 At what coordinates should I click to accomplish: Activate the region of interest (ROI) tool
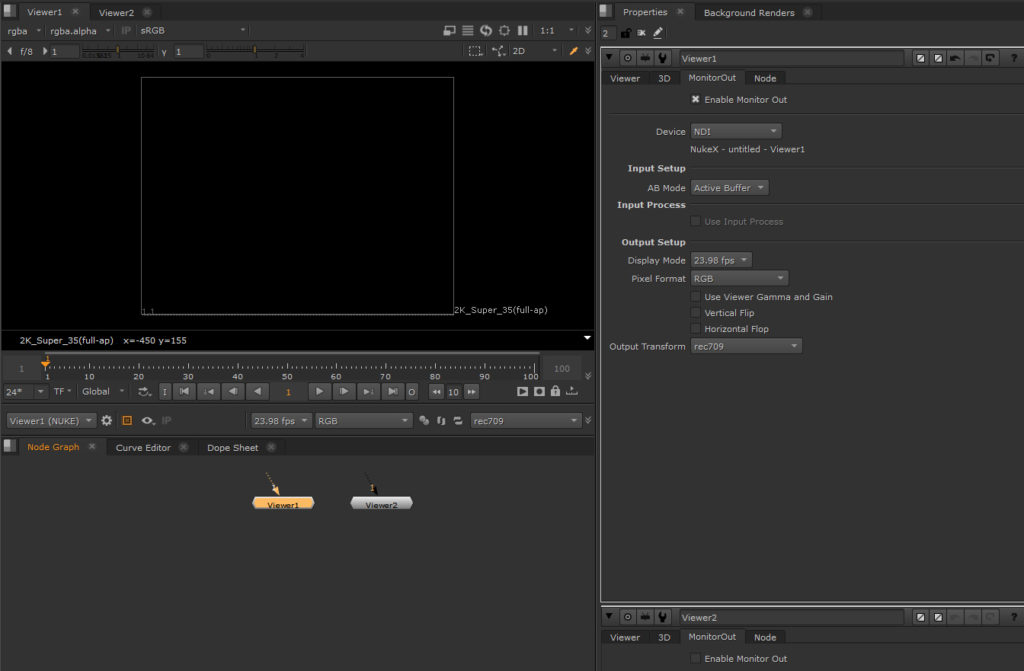click(474, 50)
